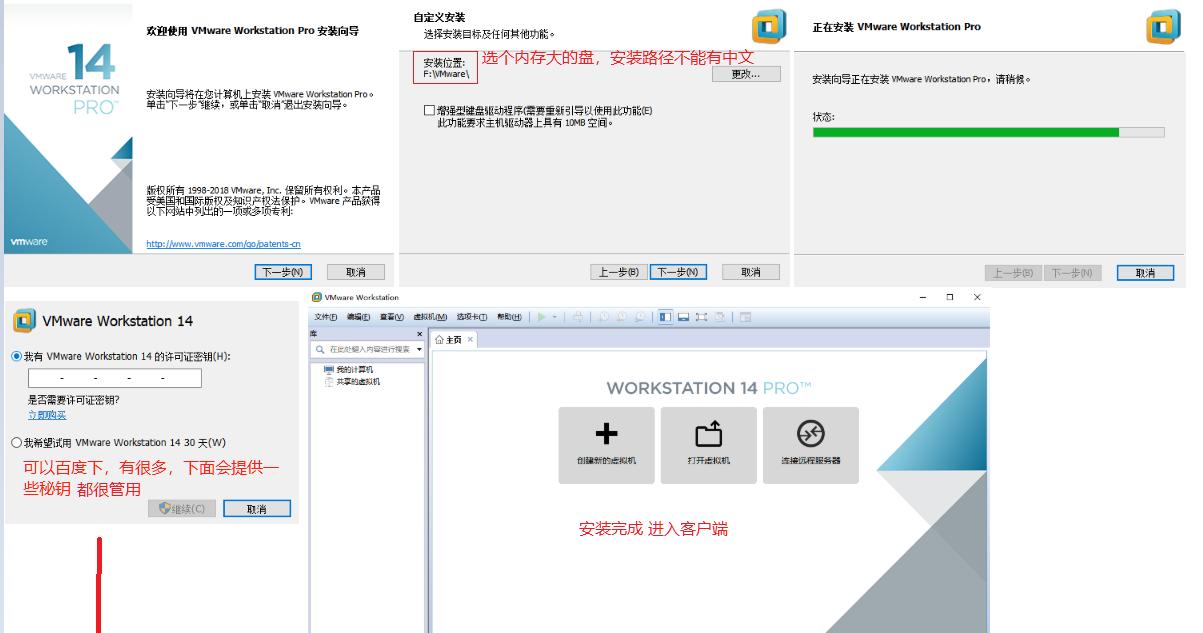Viewport: 1203px width, 633px height.
Task: Select the 30-day trial radio option
Action: click(x=17, y=442)
